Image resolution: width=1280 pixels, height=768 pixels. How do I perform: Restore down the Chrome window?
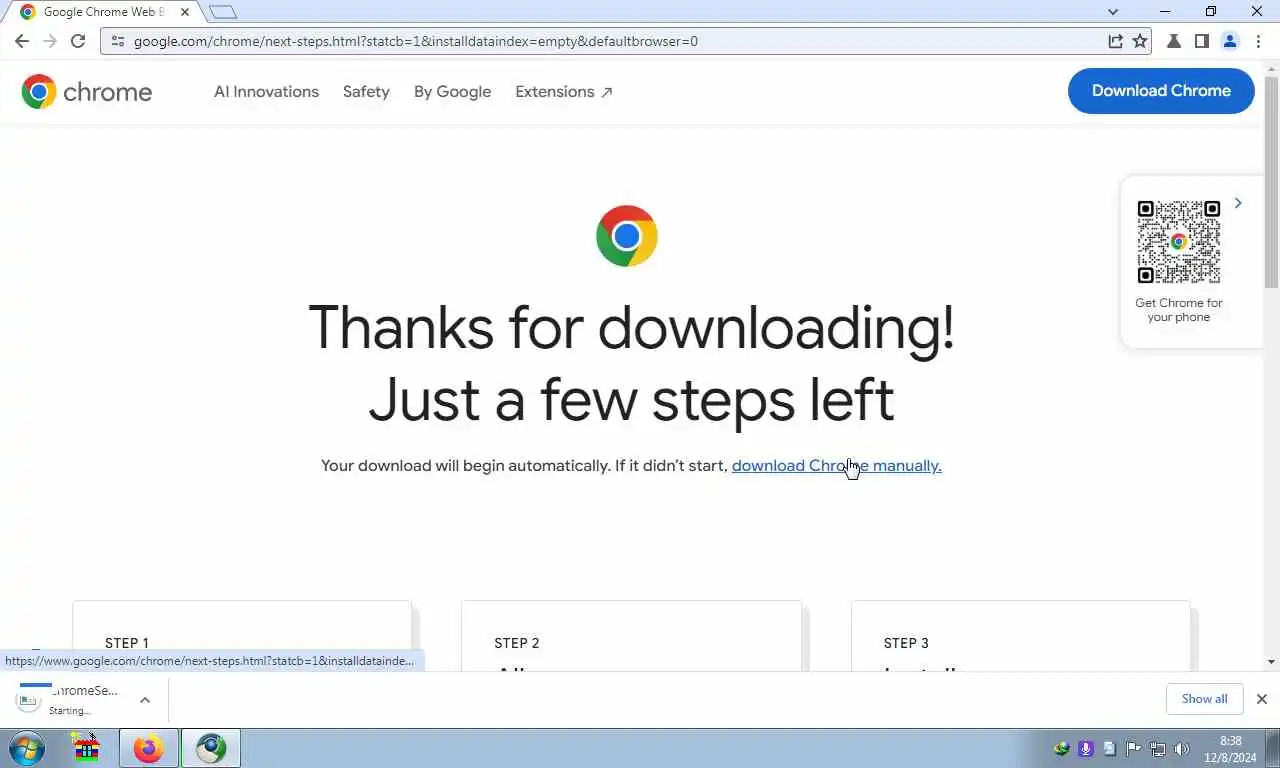1211,12
